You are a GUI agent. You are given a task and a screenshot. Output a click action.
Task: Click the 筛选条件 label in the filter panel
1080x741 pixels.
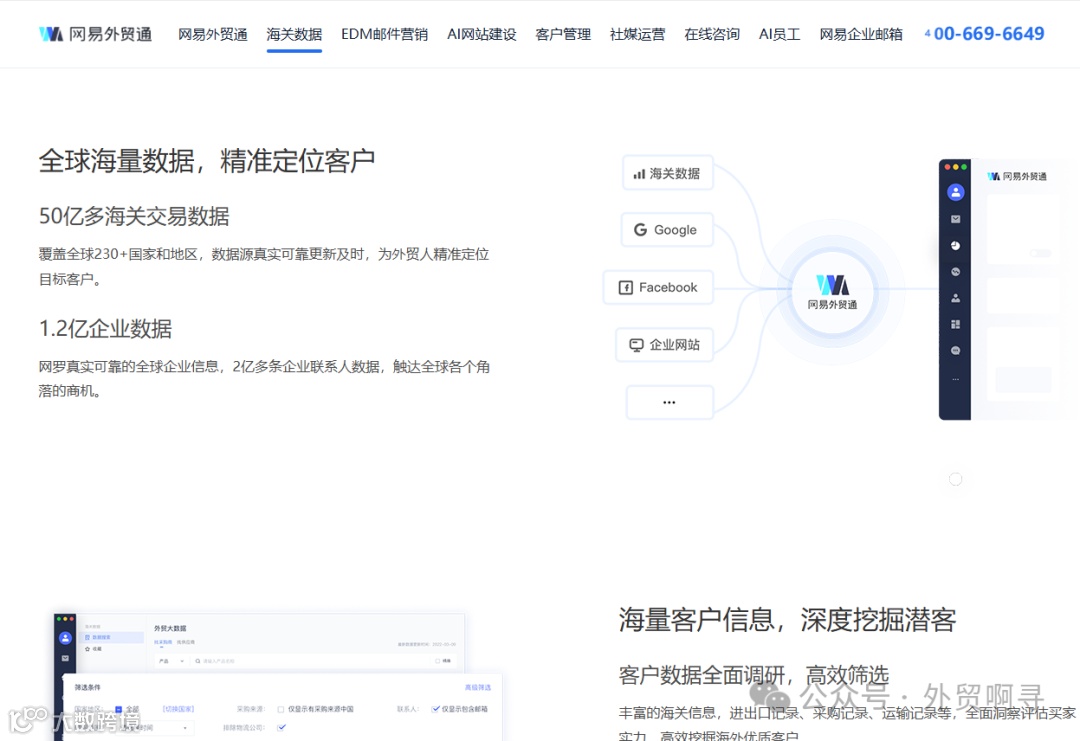(87, 687)
